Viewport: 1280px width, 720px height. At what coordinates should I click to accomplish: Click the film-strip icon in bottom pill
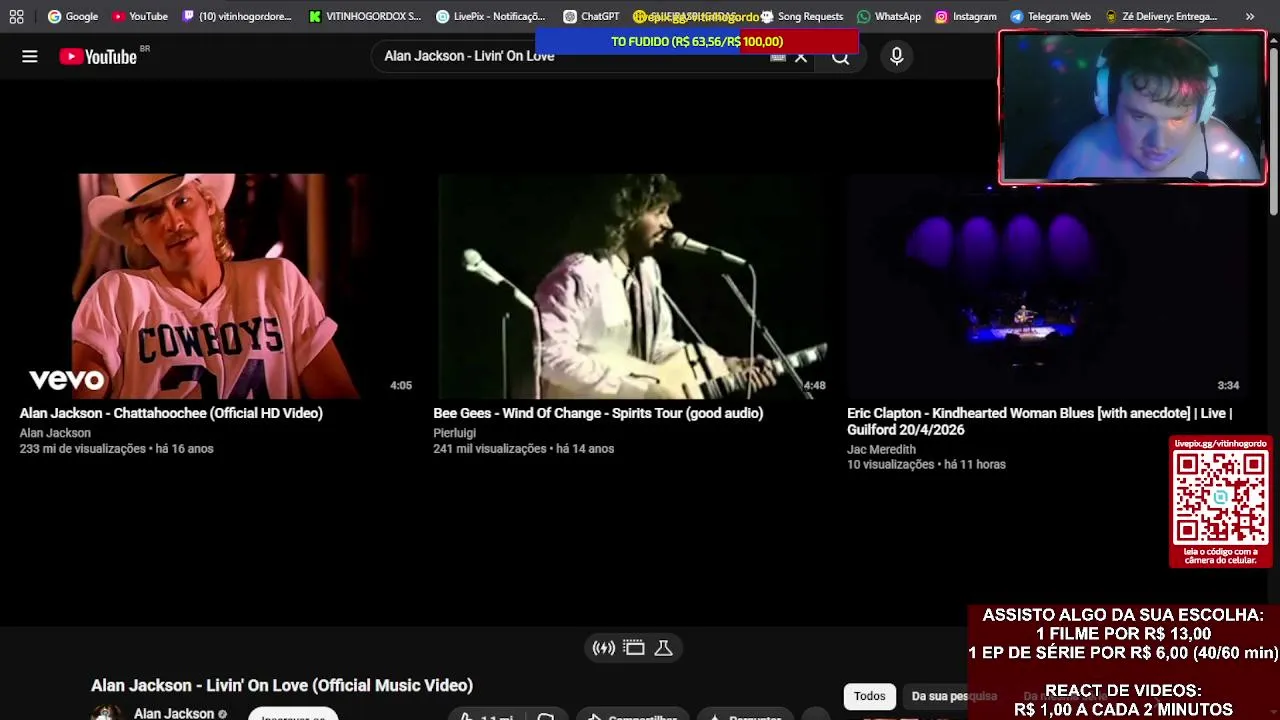634,648
